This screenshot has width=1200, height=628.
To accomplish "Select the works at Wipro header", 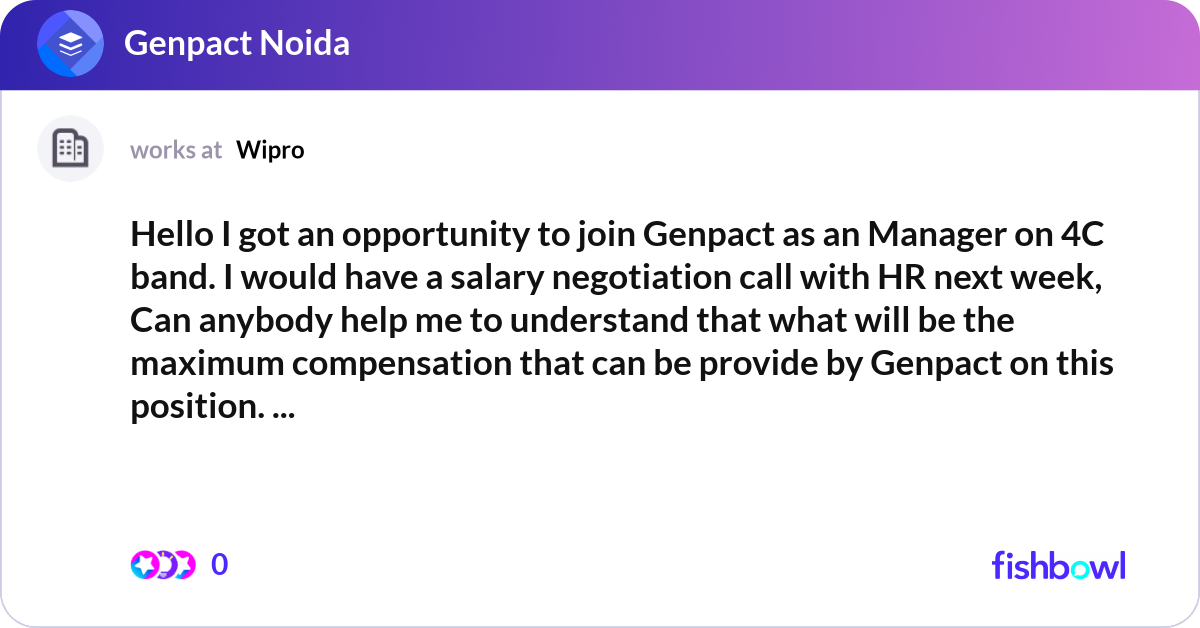I will [x=176, y=150].
